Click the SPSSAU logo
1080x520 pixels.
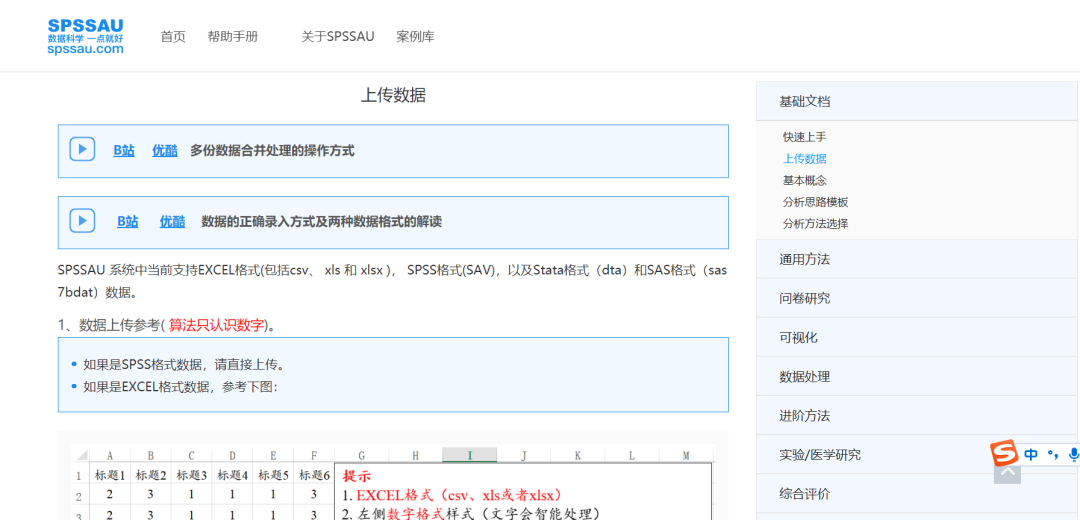(85, 37)
